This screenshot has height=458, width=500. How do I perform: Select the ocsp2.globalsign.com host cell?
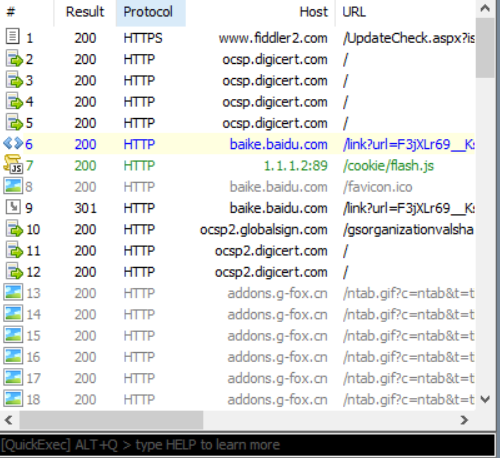tap(264, 230)
